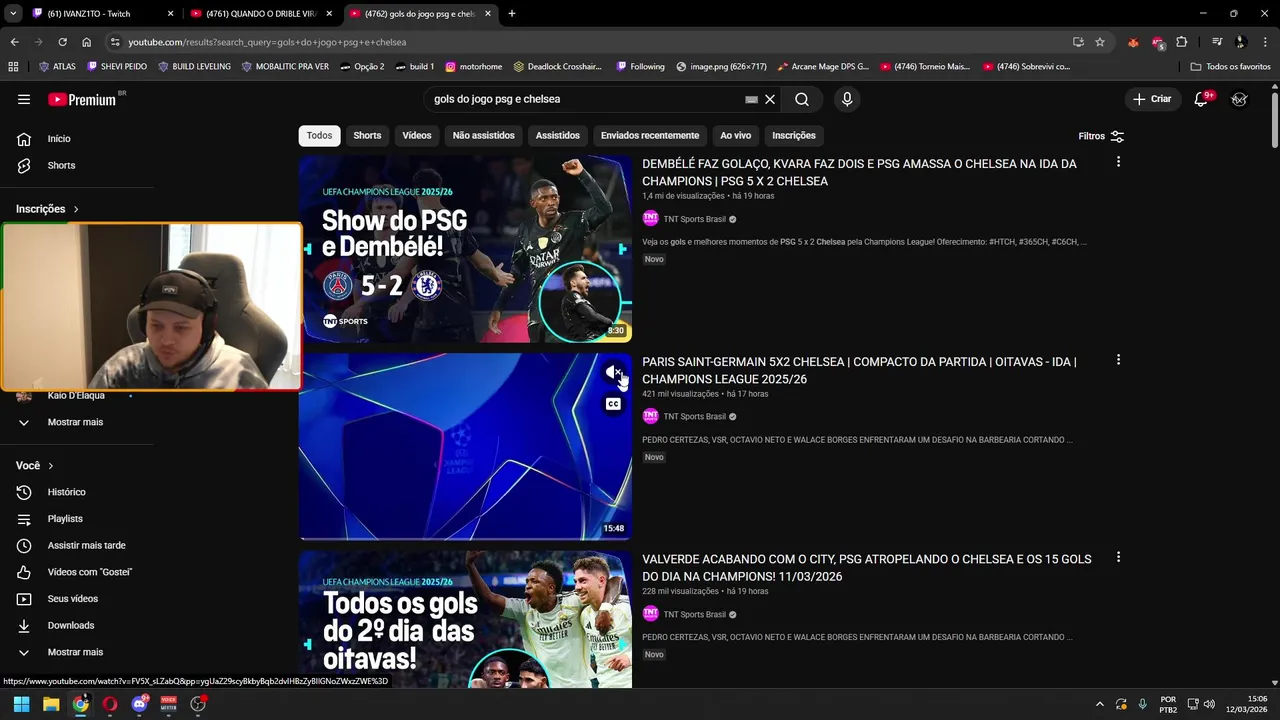Show hidden system tray icons
Screen dimensions: 1280x720
[1100, 704]
